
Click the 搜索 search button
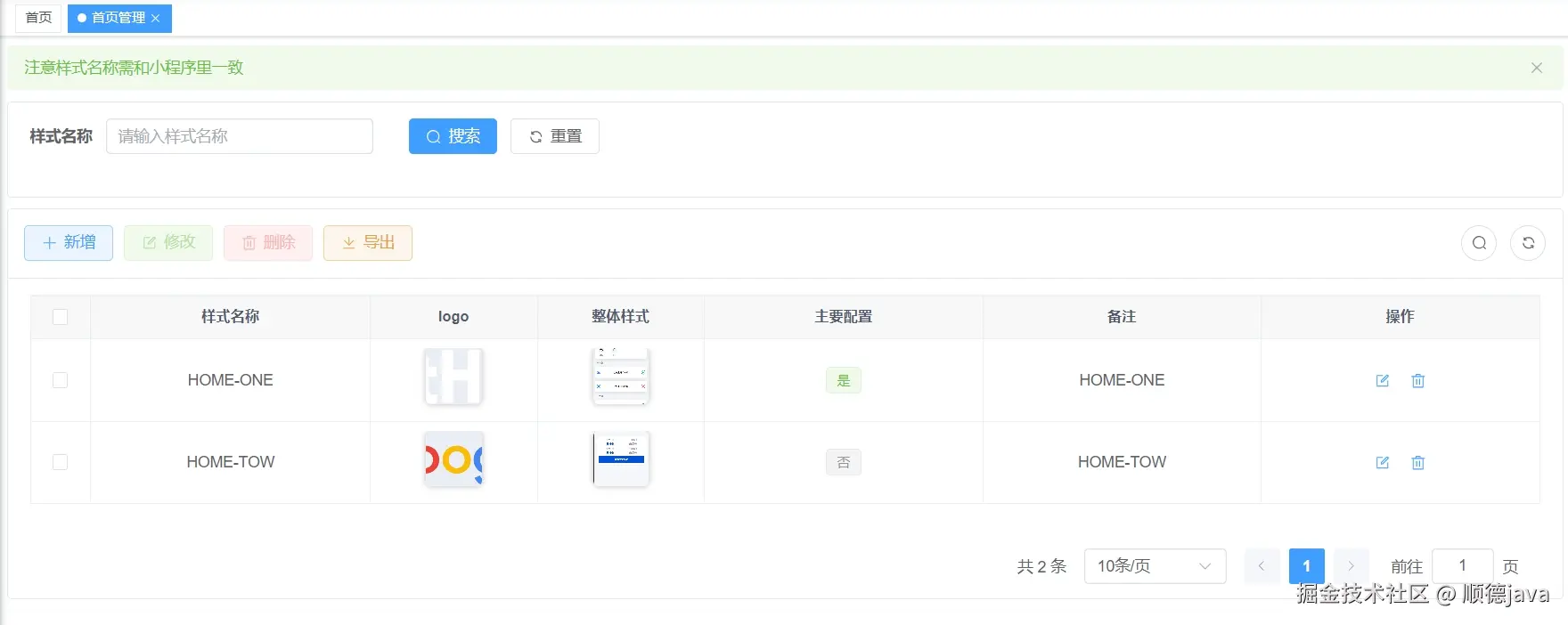[453, 136]
